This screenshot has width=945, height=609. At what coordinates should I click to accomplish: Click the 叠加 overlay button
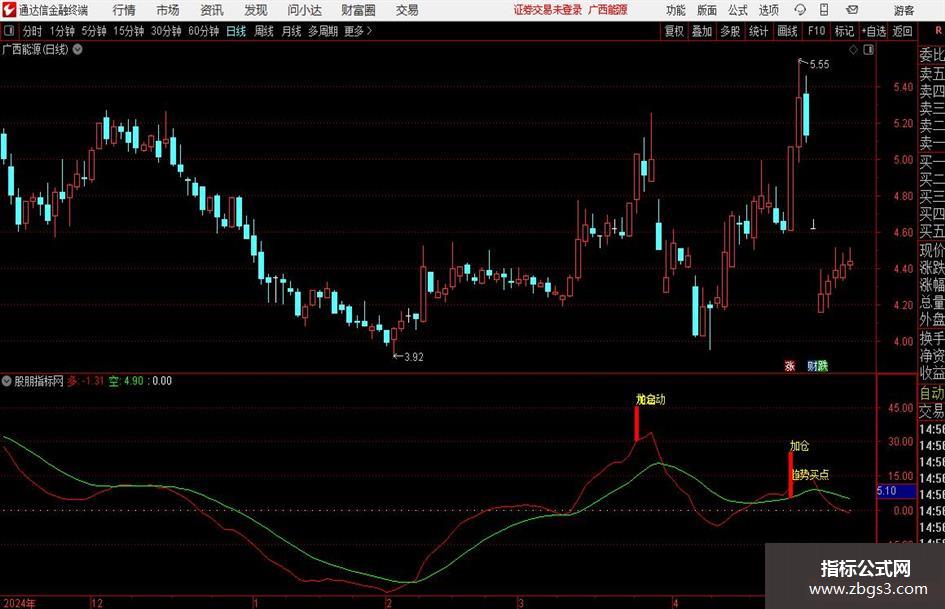coord(702,31)
